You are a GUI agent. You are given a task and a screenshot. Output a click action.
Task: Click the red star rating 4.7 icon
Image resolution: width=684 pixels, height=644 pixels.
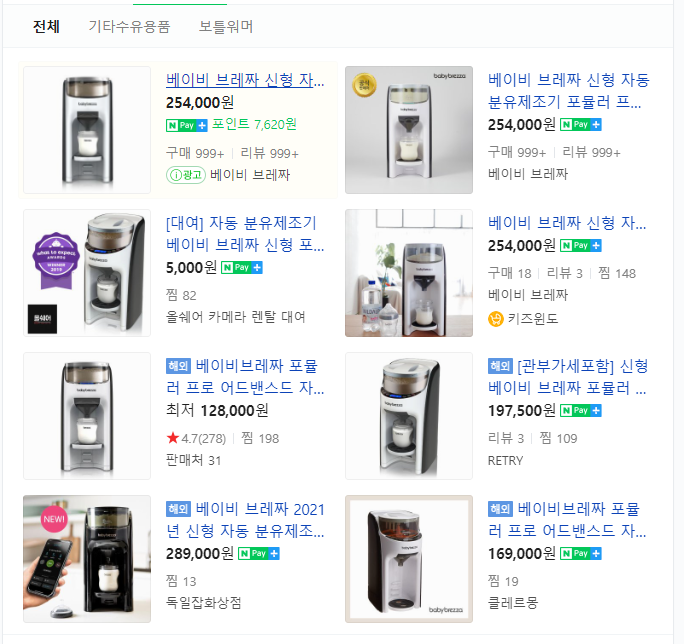pos(173,438)
